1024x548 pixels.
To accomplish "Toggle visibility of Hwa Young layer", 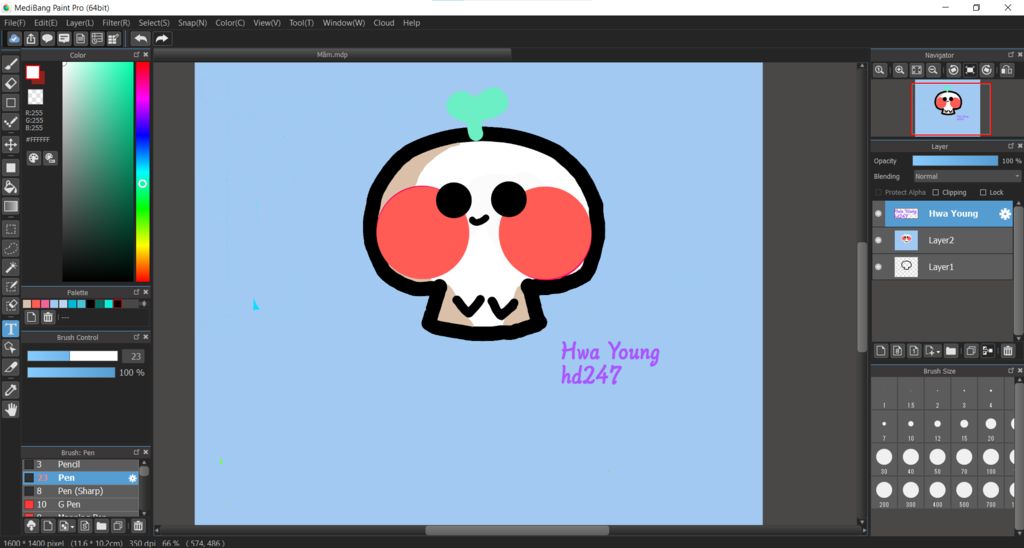I will [878, 214].
